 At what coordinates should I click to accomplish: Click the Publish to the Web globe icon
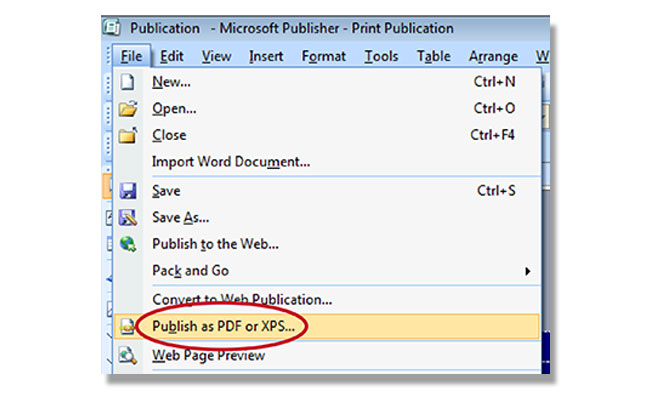pyautogui.click(x=128, y=244)
